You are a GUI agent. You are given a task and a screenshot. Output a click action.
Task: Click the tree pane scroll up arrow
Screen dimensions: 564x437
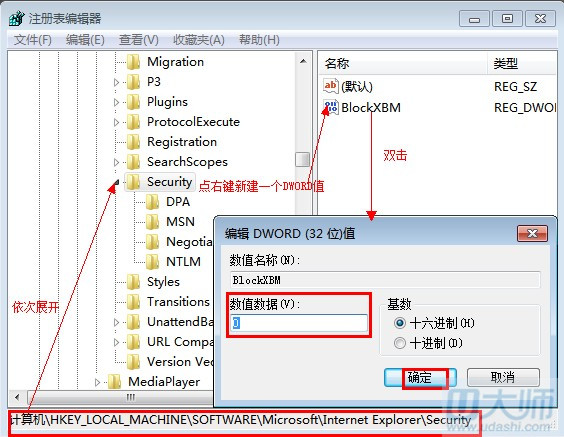click(x=303, y=62)
